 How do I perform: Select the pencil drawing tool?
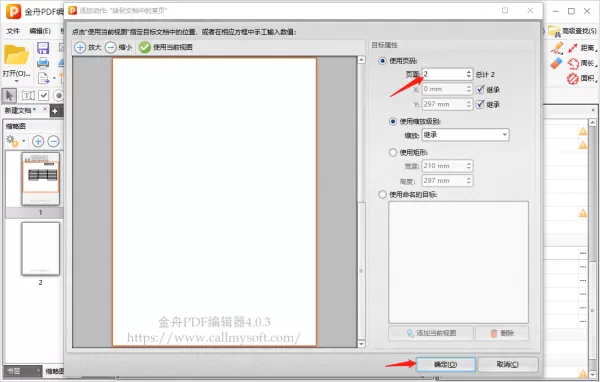557,48
